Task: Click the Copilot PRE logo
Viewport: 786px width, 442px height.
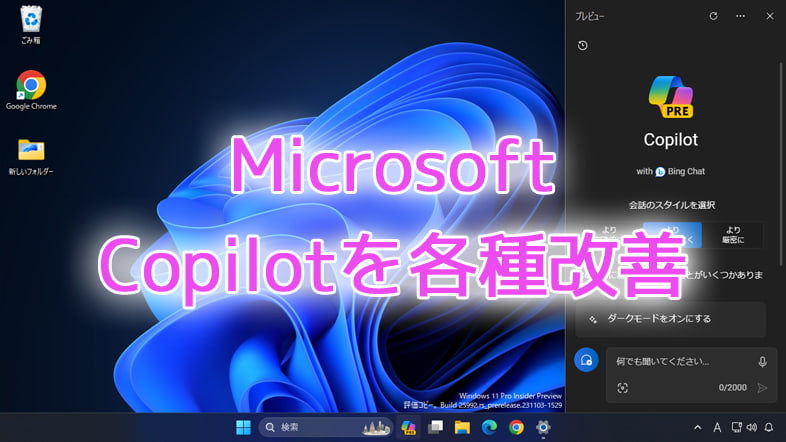Action: (671, 97)
